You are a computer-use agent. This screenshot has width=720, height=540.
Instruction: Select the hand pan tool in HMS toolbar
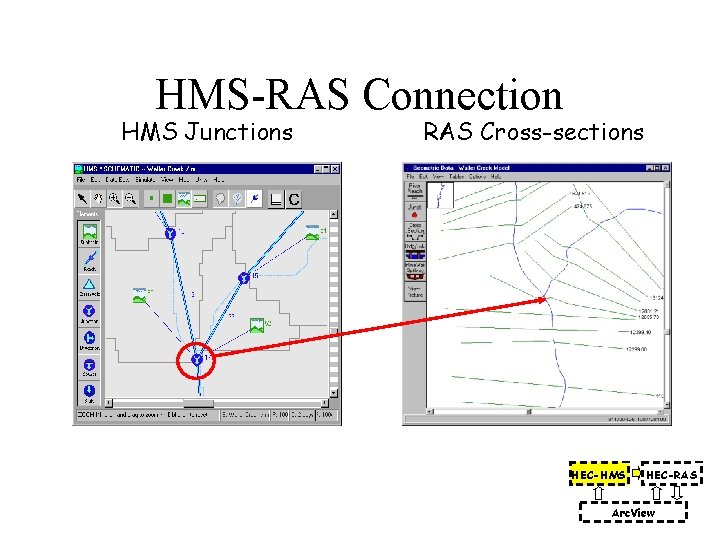tap(98, 199)
